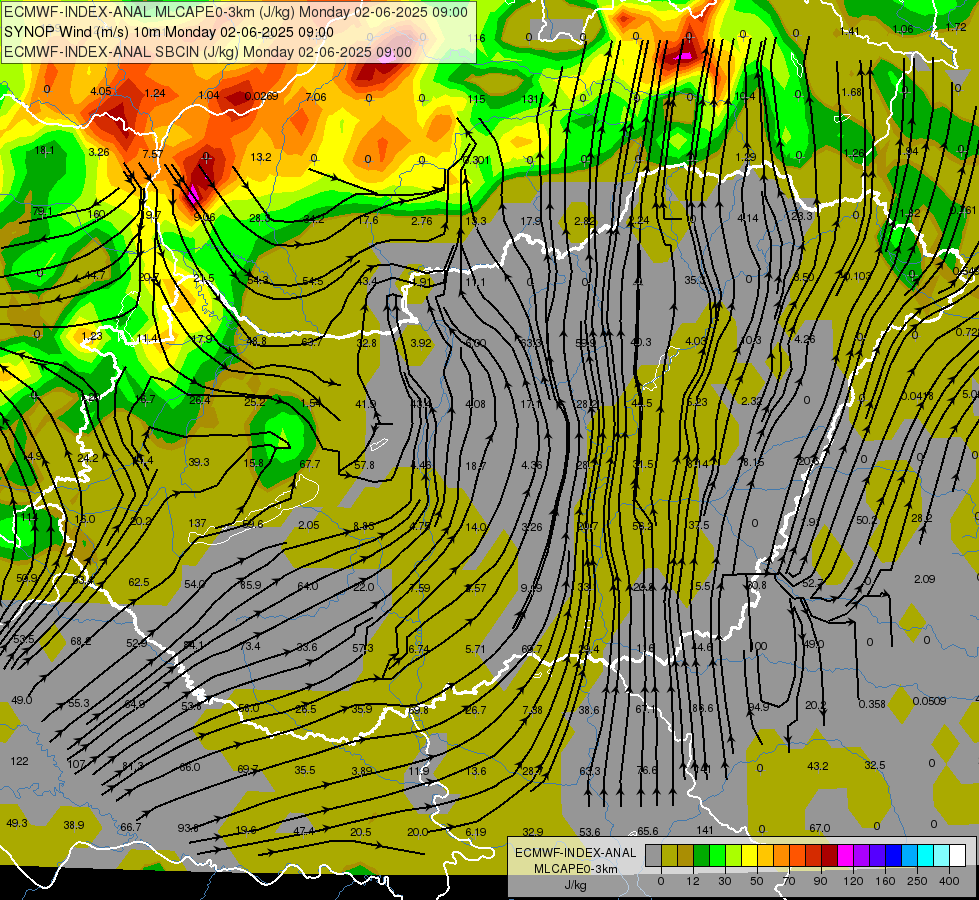Click the pure yellow legend swatch
This screenshot has height=900, width=979.
[749, 855]
